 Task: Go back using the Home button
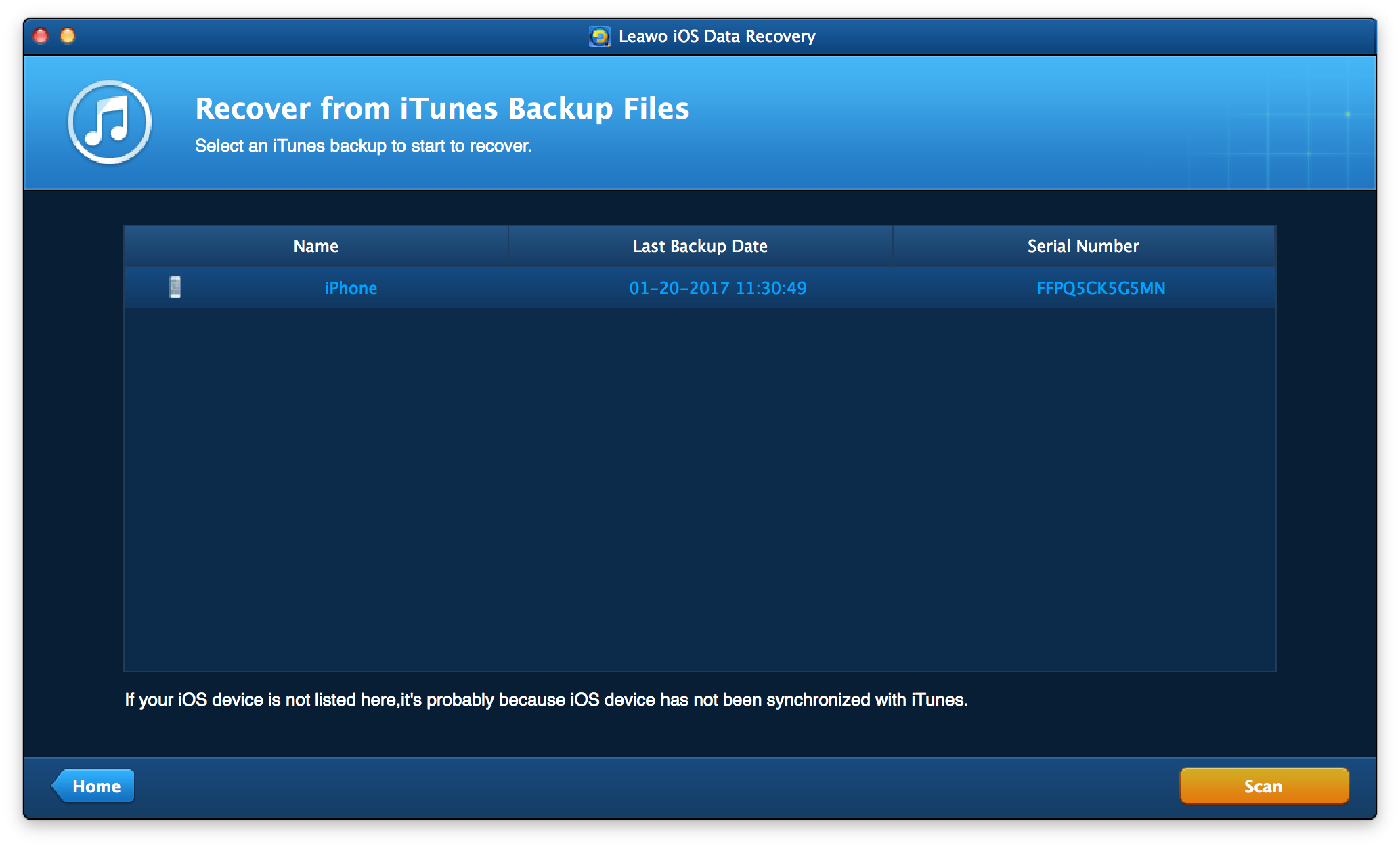point(95,786)
